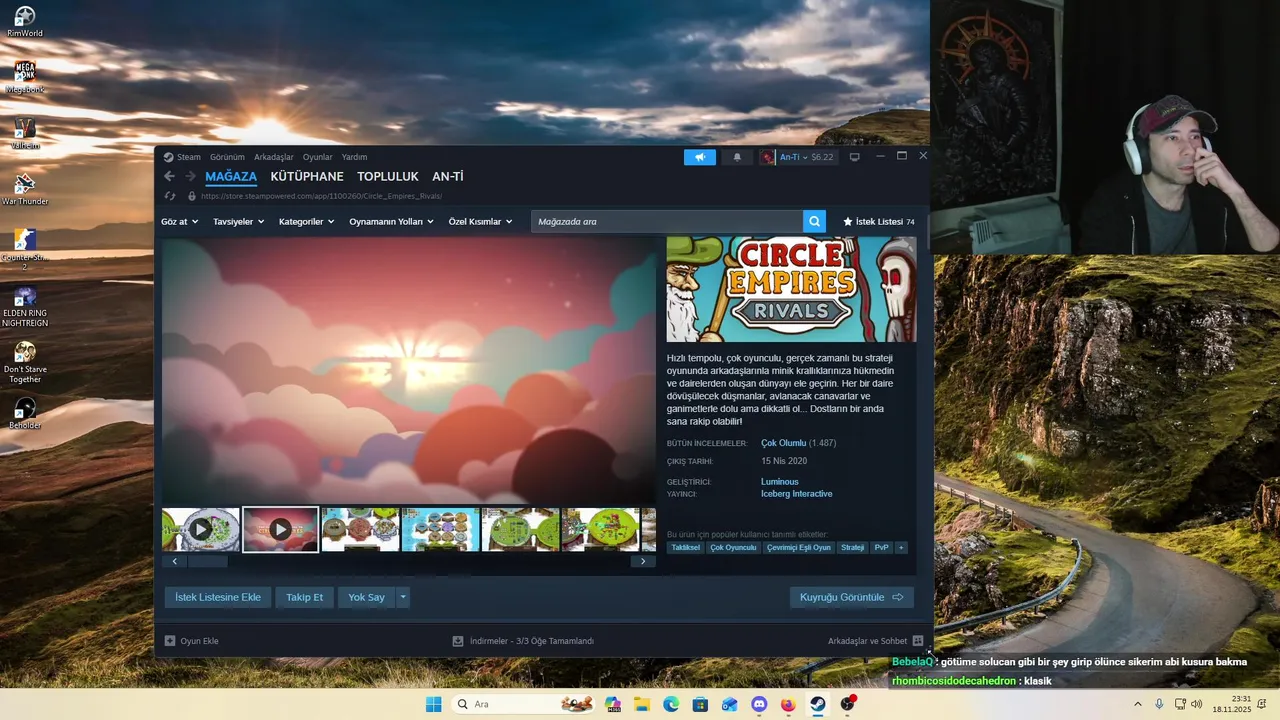Image resolution: width=1280 pixels, height=720 pixels.
Task: Click the Takip Et button
Action: [305, 597]
